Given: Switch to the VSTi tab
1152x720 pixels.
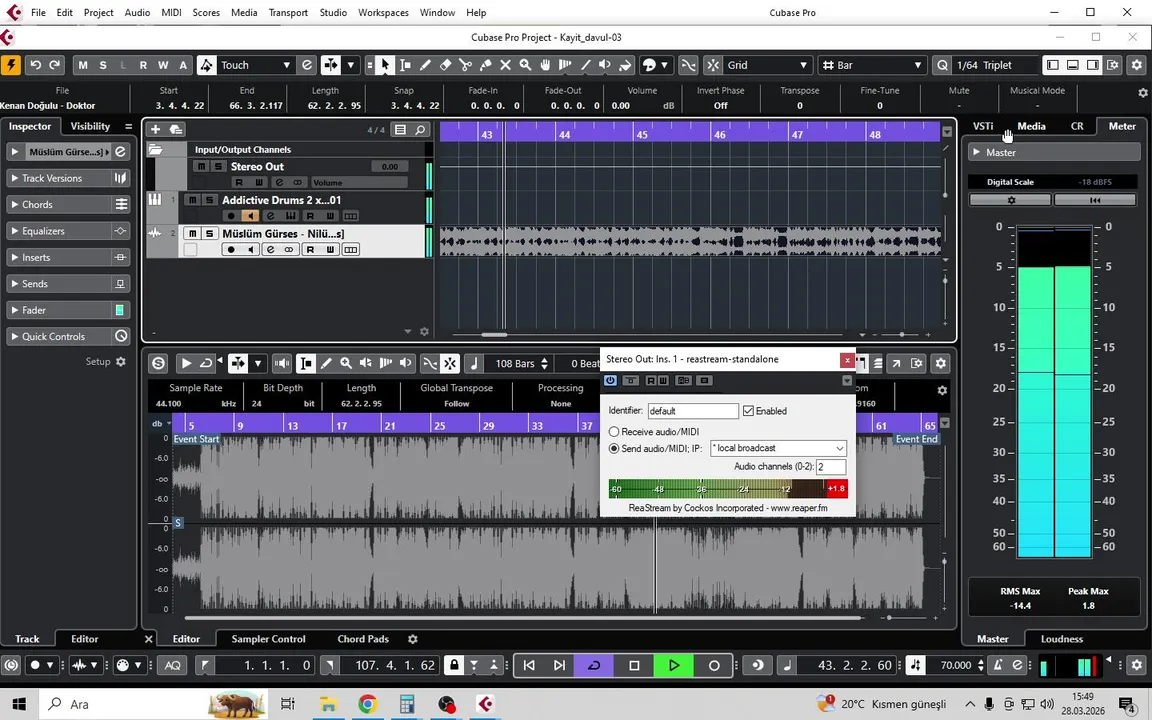Looking at the screenshot, I should click(x=983, y=126).
